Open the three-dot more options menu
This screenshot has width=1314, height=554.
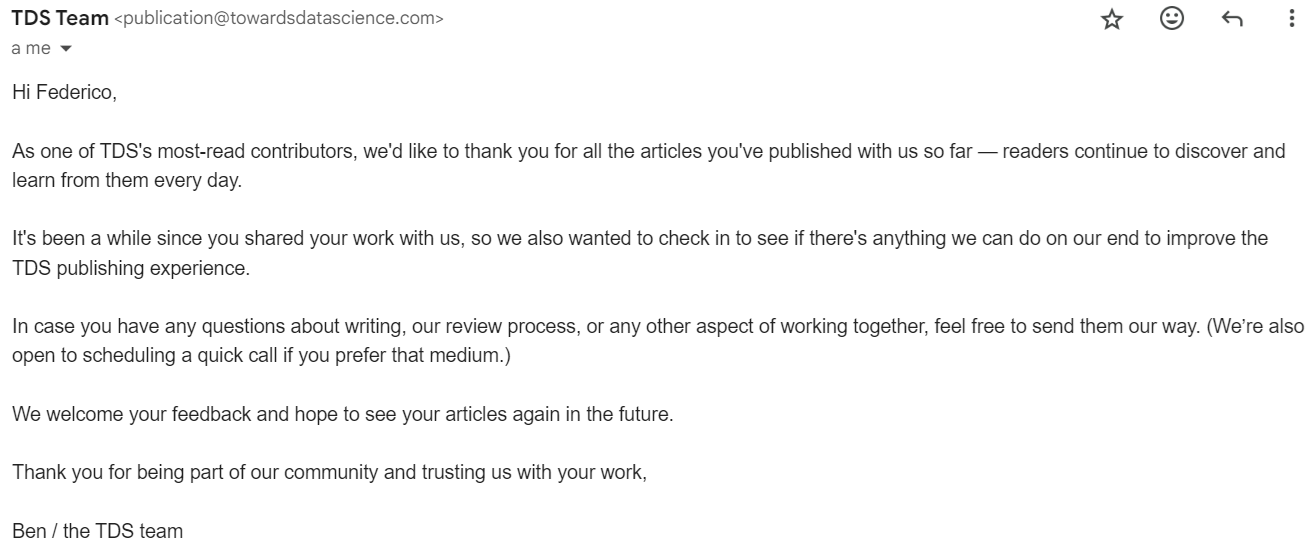[1293, 19]
